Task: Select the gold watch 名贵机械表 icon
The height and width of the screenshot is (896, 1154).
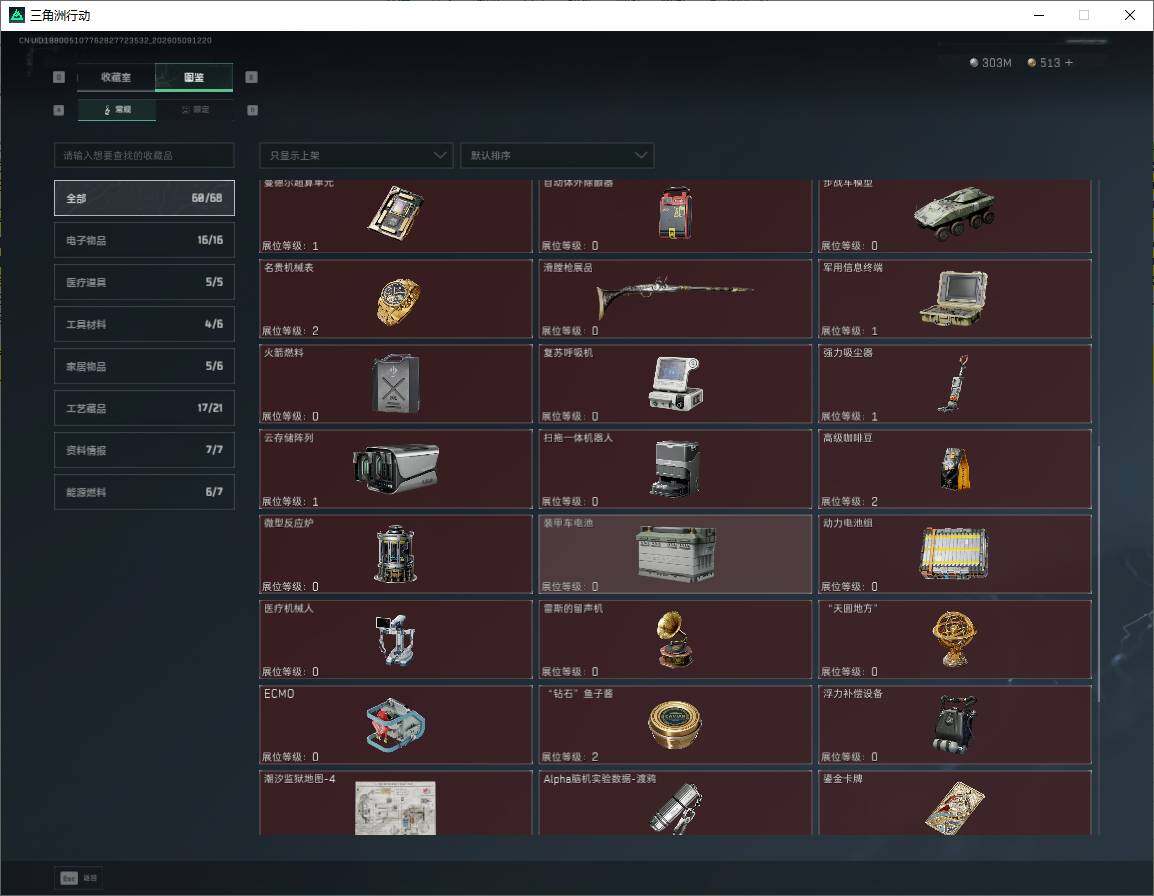Action: 397,301
